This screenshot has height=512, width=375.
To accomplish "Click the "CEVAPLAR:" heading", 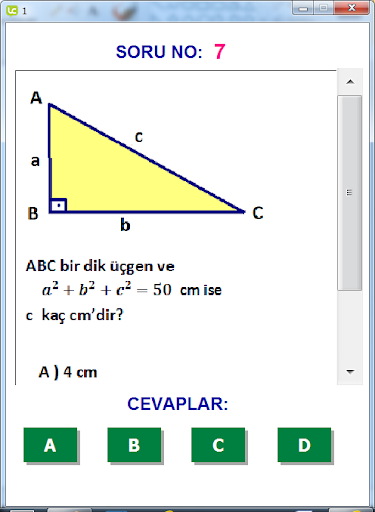I will (178, 404).
